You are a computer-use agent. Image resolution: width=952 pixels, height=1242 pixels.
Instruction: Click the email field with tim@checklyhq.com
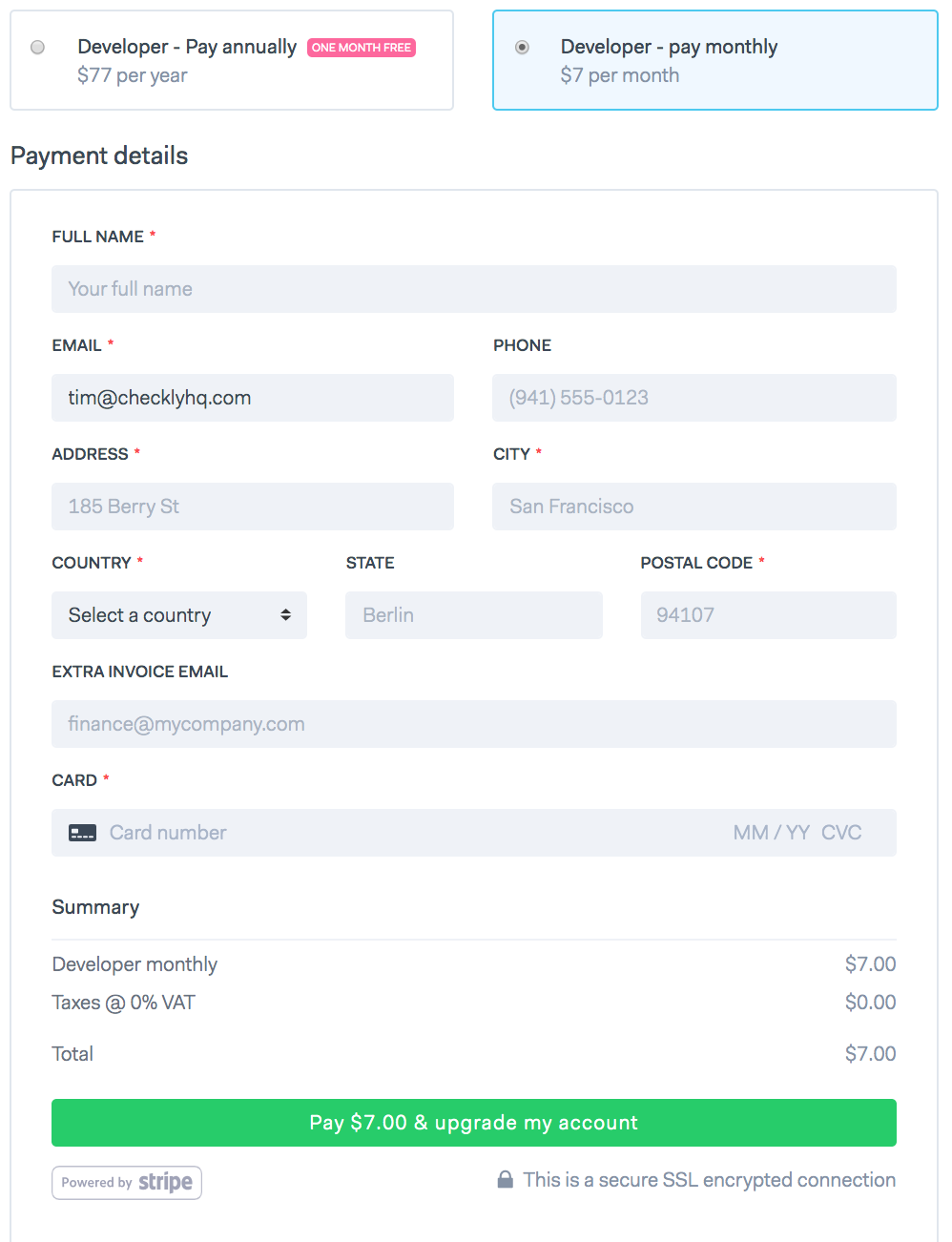pos(252,398)
